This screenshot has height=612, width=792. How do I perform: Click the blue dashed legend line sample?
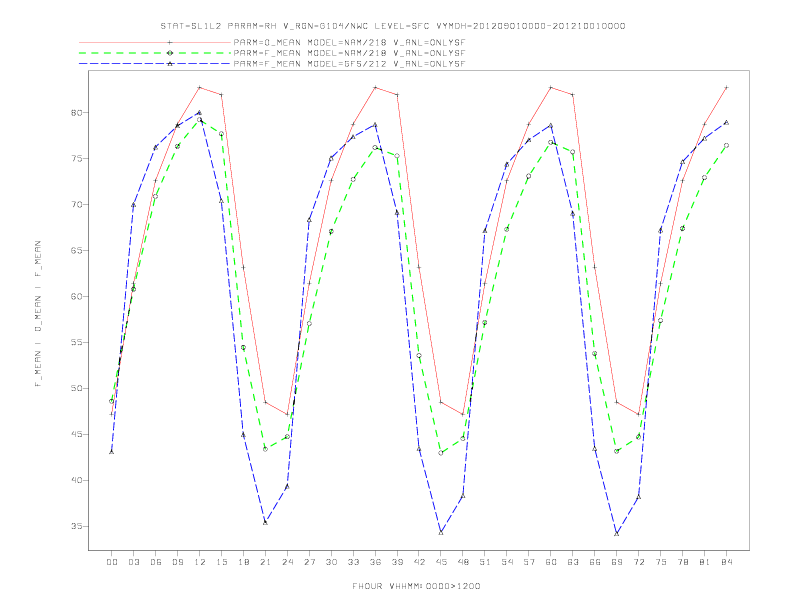tap(155, 64)
